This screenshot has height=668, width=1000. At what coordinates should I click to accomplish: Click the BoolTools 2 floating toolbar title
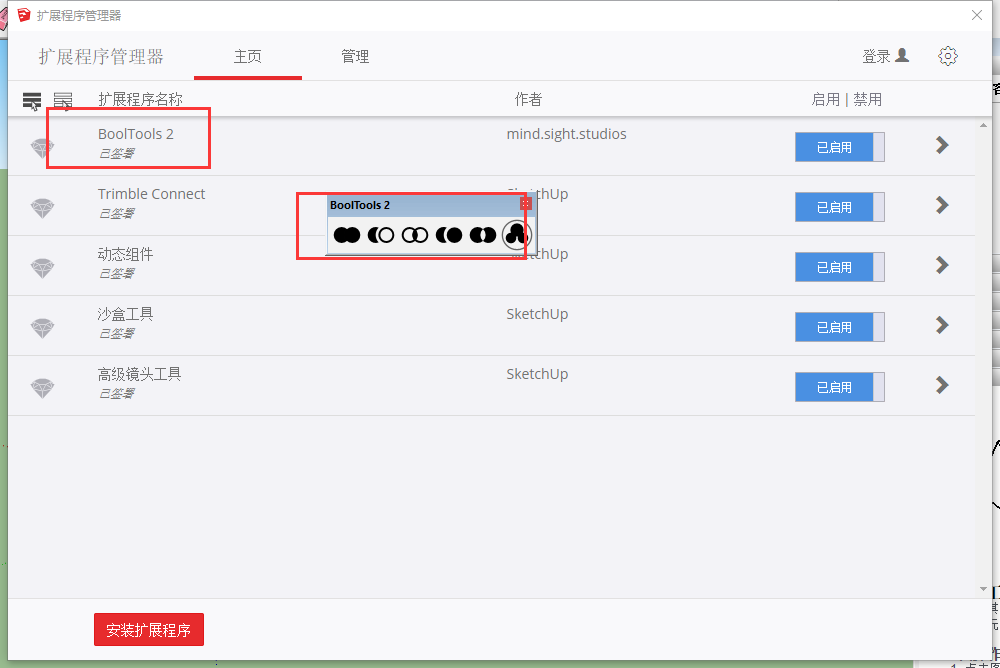coord(360,205)
